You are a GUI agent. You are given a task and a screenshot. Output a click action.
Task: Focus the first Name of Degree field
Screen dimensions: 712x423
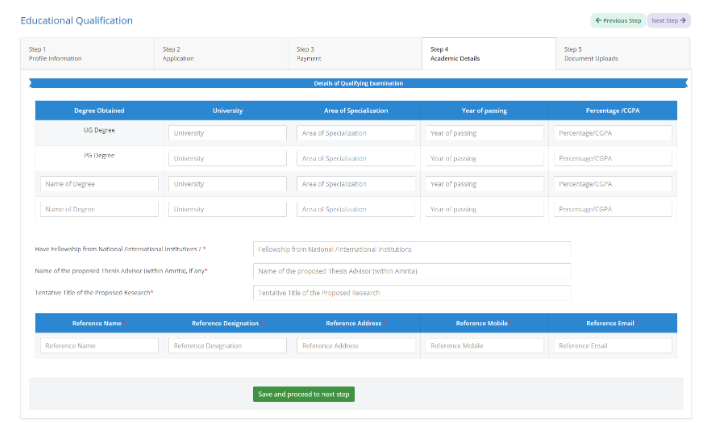[99, 184]
